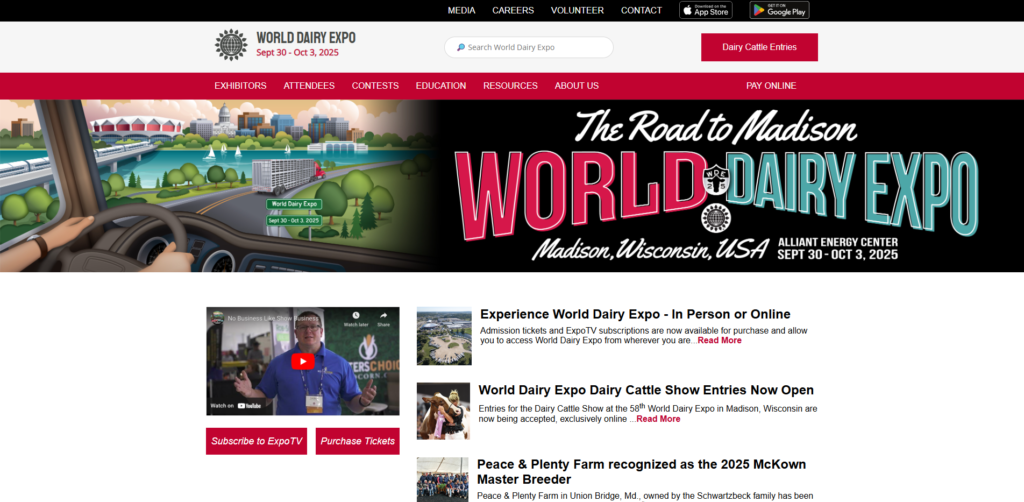Click the Road to Madison hero banner
Viewport: 1024px width, 502px height.
point(512,185)
